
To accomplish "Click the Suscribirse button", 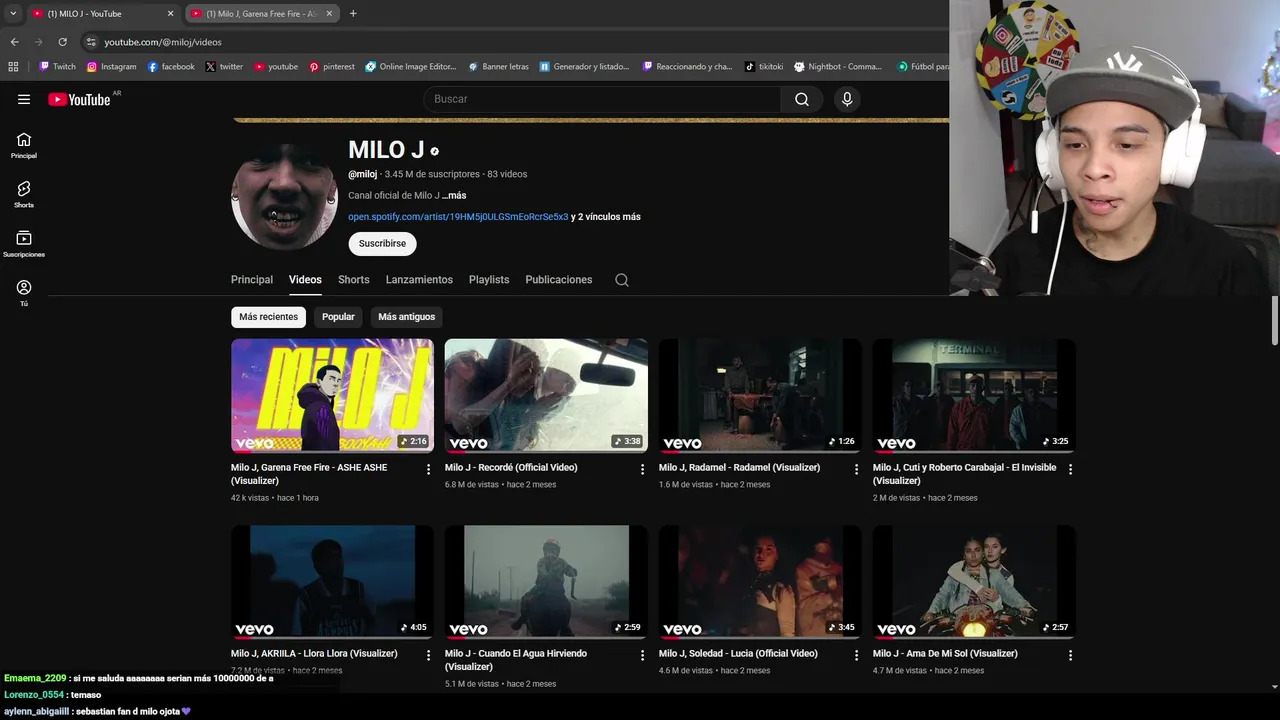I will pos(382,244).
